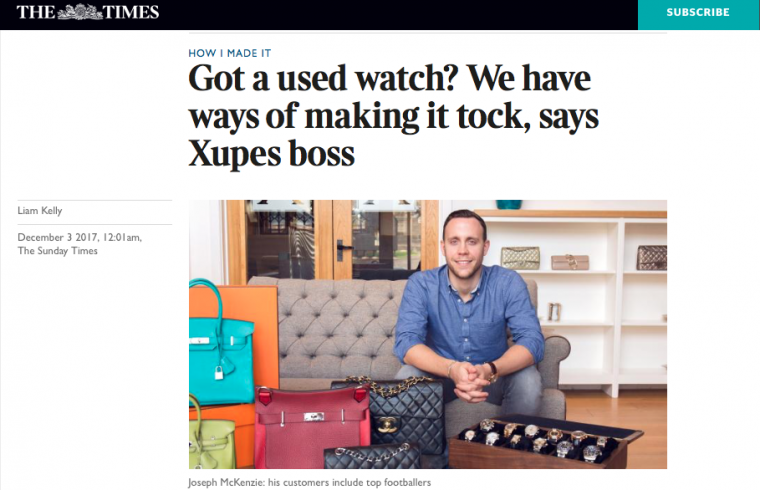Screen dimensions: 760x490
Task: Click the December 3 2017 publication date
Action: 79,237
